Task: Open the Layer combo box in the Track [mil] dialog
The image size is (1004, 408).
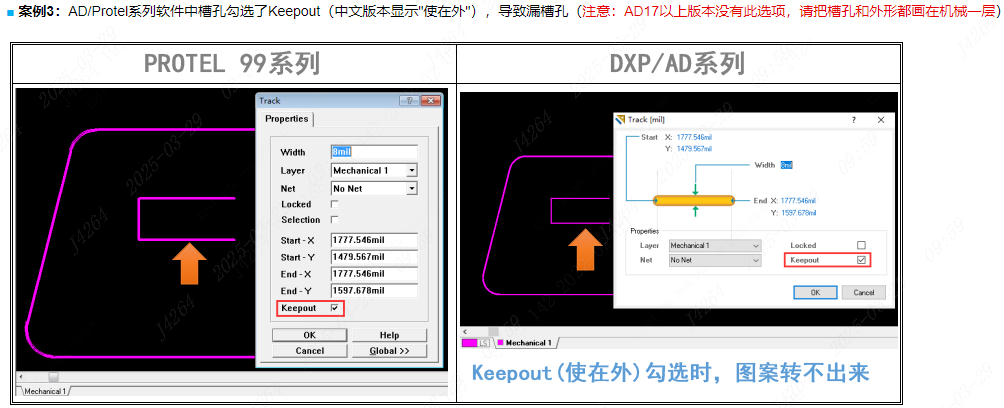Action: point(715,245)
